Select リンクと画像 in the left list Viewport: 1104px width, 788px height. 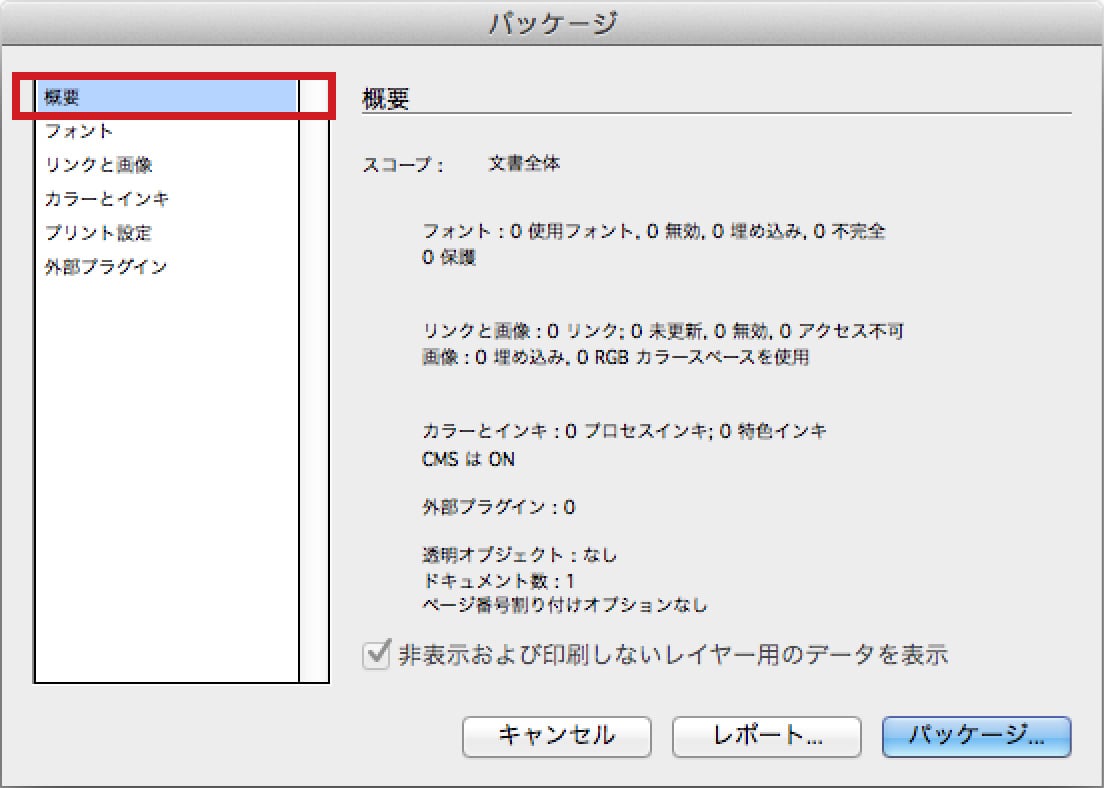pos(98,165)
